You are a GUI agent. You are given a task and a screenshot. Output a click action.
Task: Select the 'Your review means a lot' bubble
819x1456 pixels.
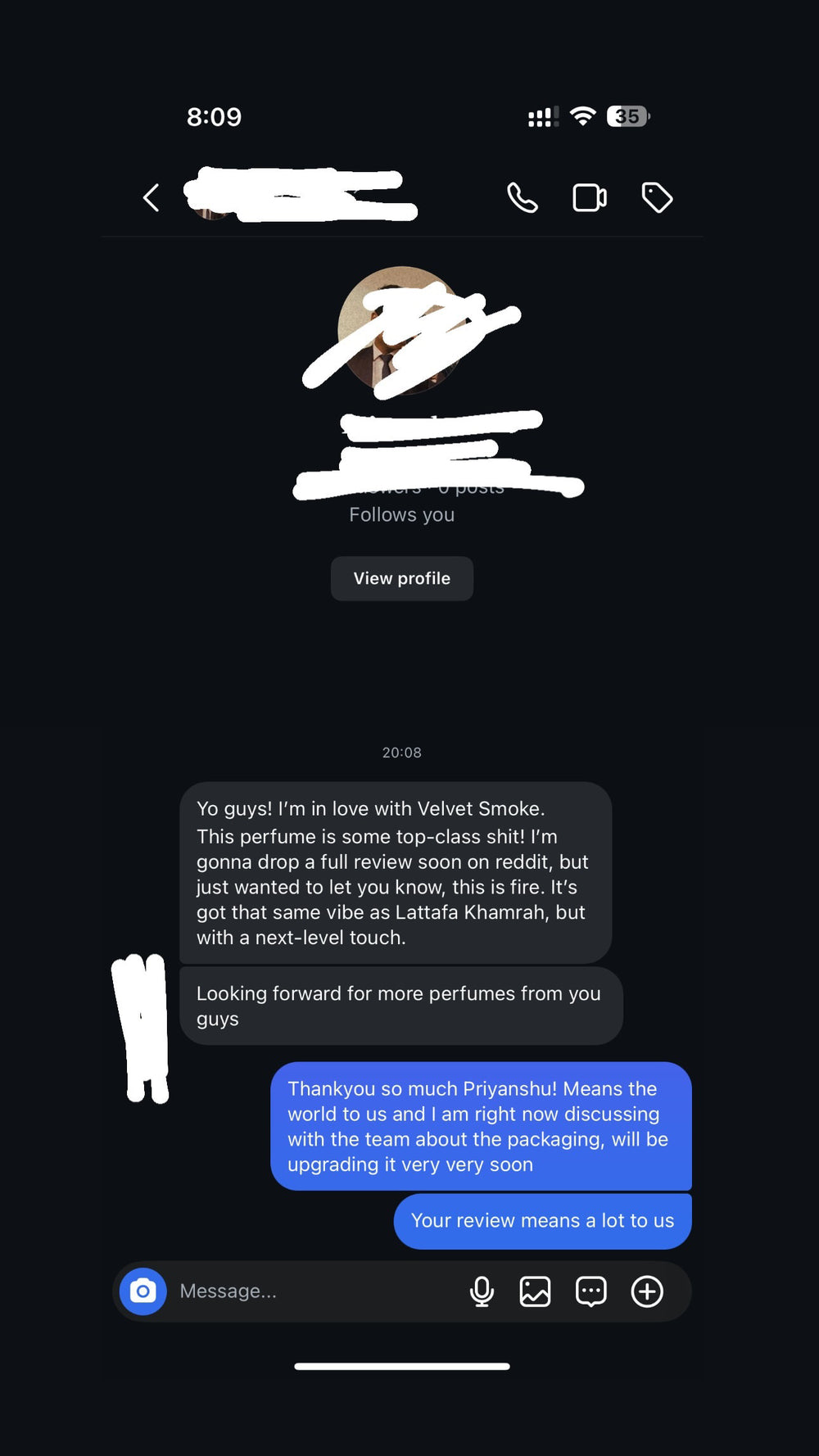point(542,1221)
